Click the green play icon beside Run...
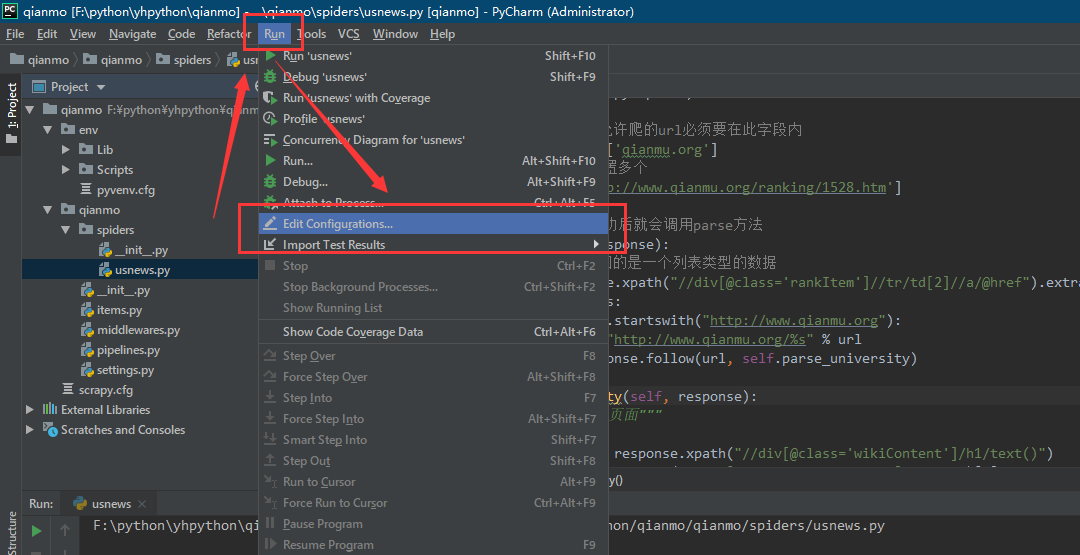 (271, 160)
